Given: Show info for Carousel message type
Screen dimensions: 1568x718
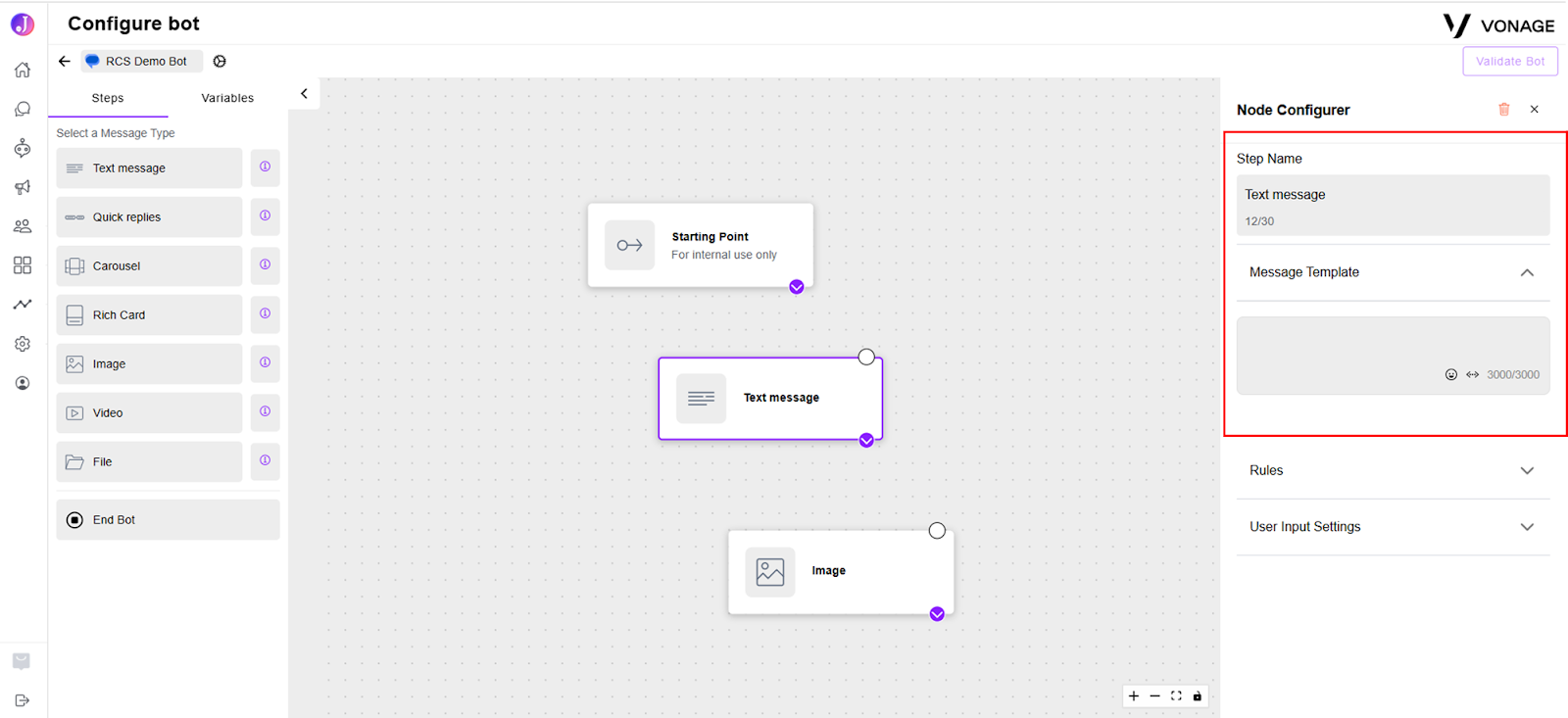Looking at the screenshot, I should click(x=265, y=265).
